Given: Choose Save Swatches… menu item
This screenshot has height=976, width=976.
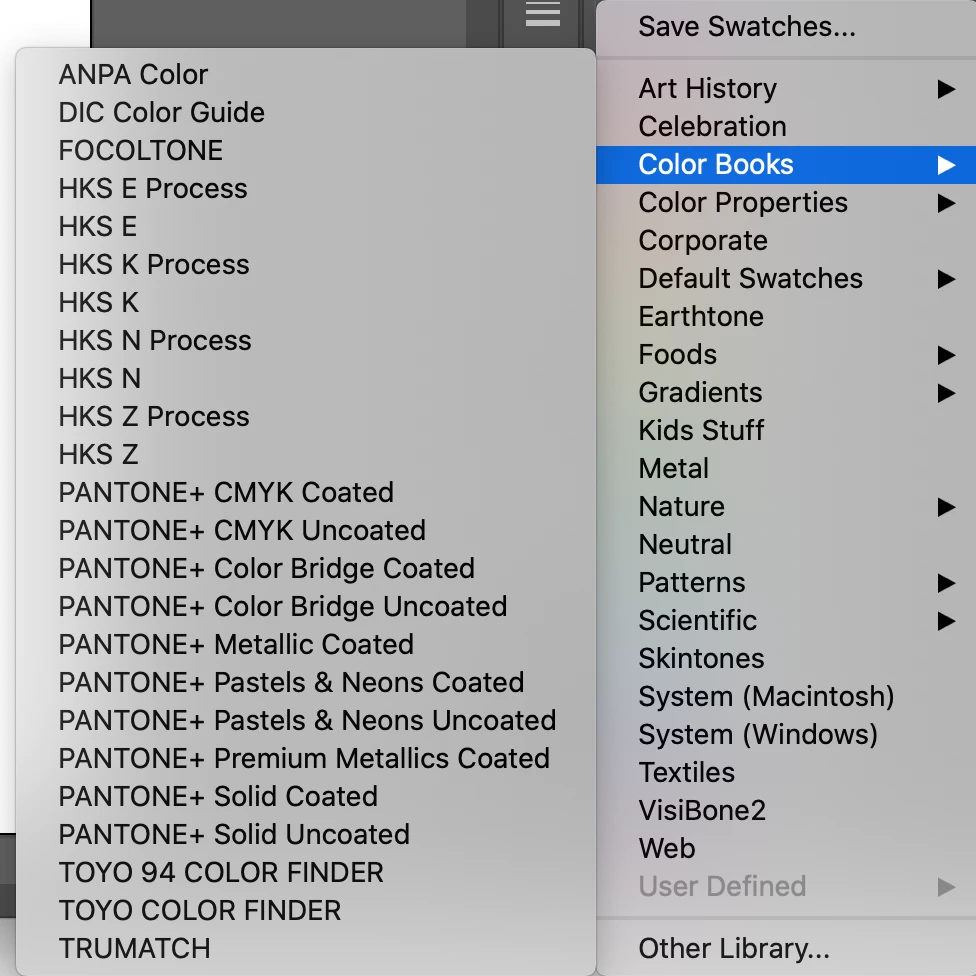Looking at the screenshot, I should [786, 27].
